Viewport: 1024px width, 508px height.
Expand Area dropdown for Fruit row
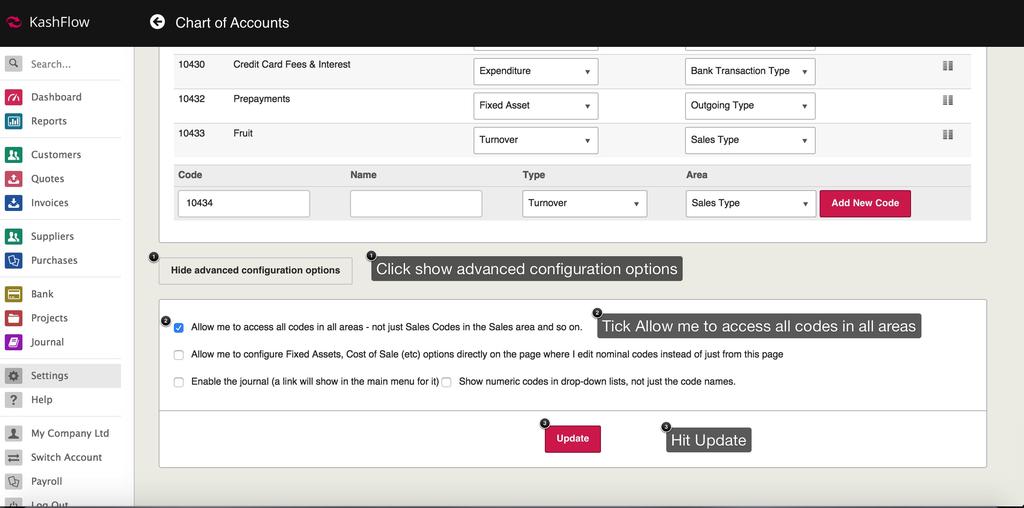pyautogui.click(x=750, y=140)
